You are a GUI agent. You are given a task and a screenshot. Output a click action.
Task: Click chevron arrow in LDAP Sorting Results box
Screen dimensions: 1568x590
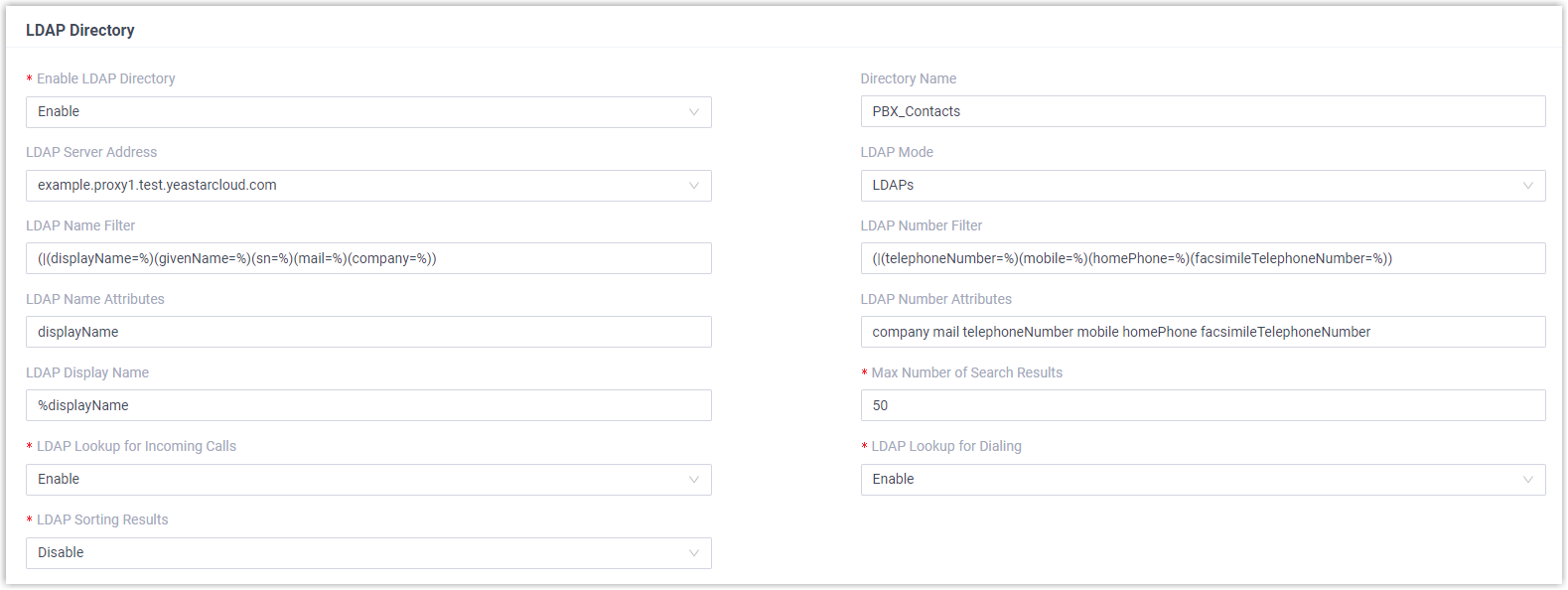[x=694, y=553]
